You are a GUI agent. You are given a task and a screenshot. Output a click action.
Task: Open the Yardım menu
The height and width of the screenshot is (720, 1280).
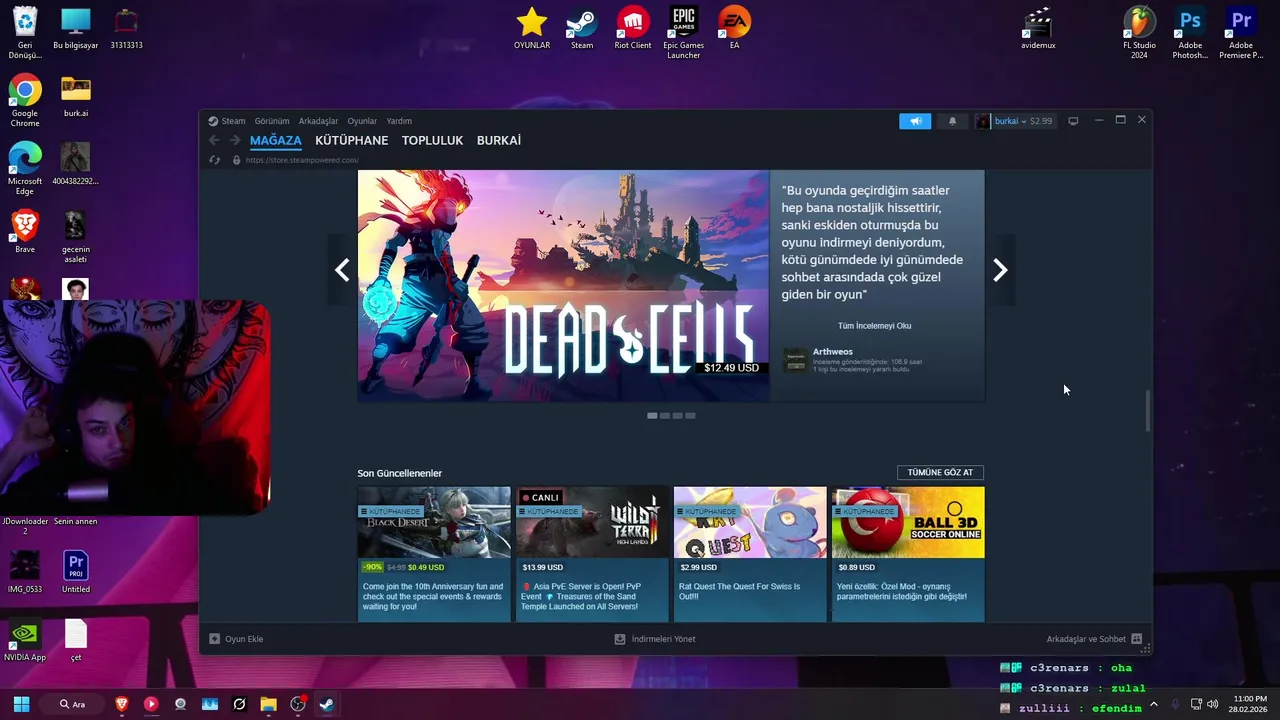click(x=399, y=121)
